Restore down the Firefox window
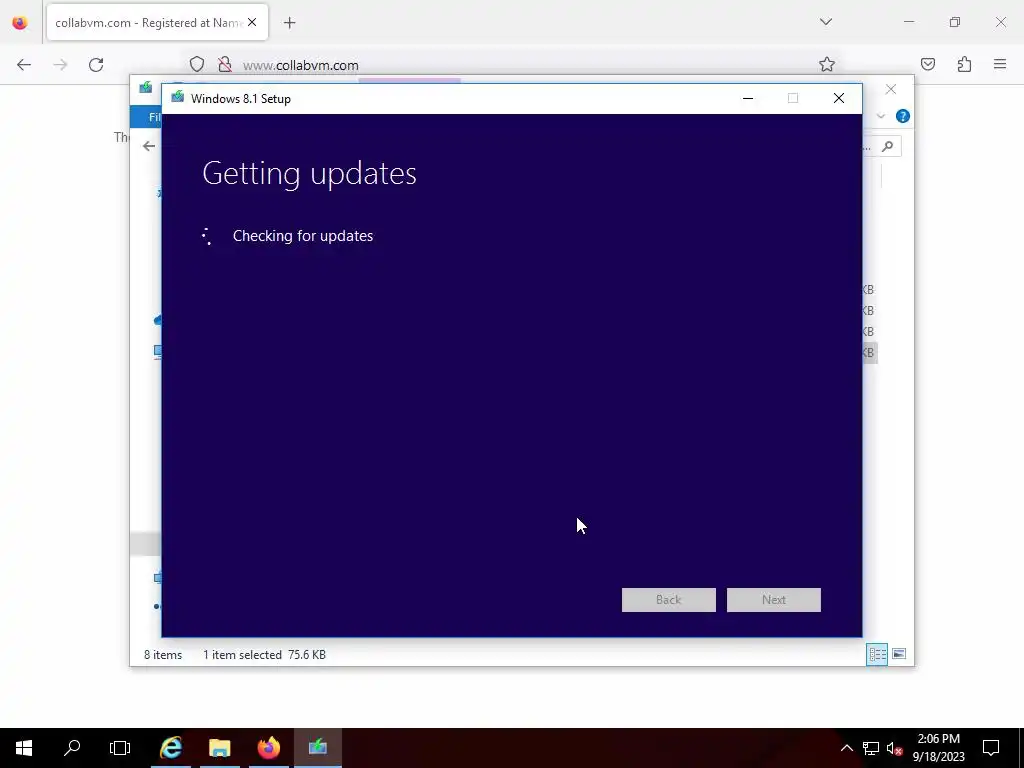1024x768 pixels. click(x=955, y=22)
